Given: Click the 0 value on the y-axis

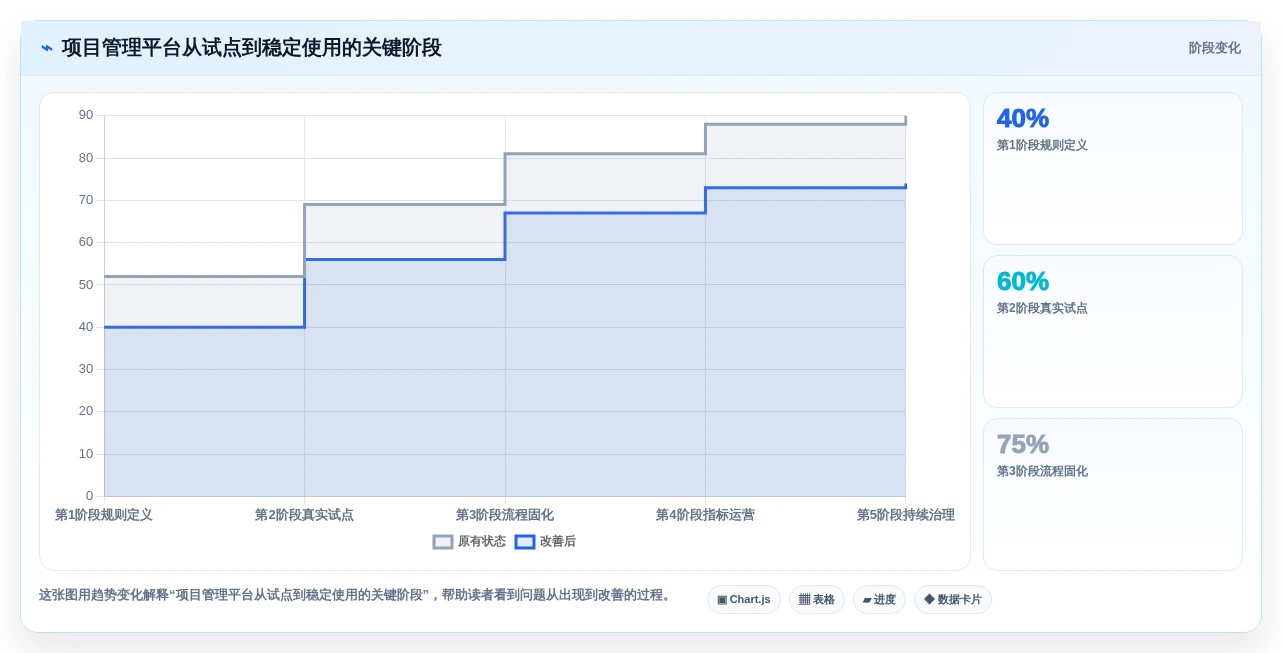Looking at the screenshot, I should click(x=89, y=496).
